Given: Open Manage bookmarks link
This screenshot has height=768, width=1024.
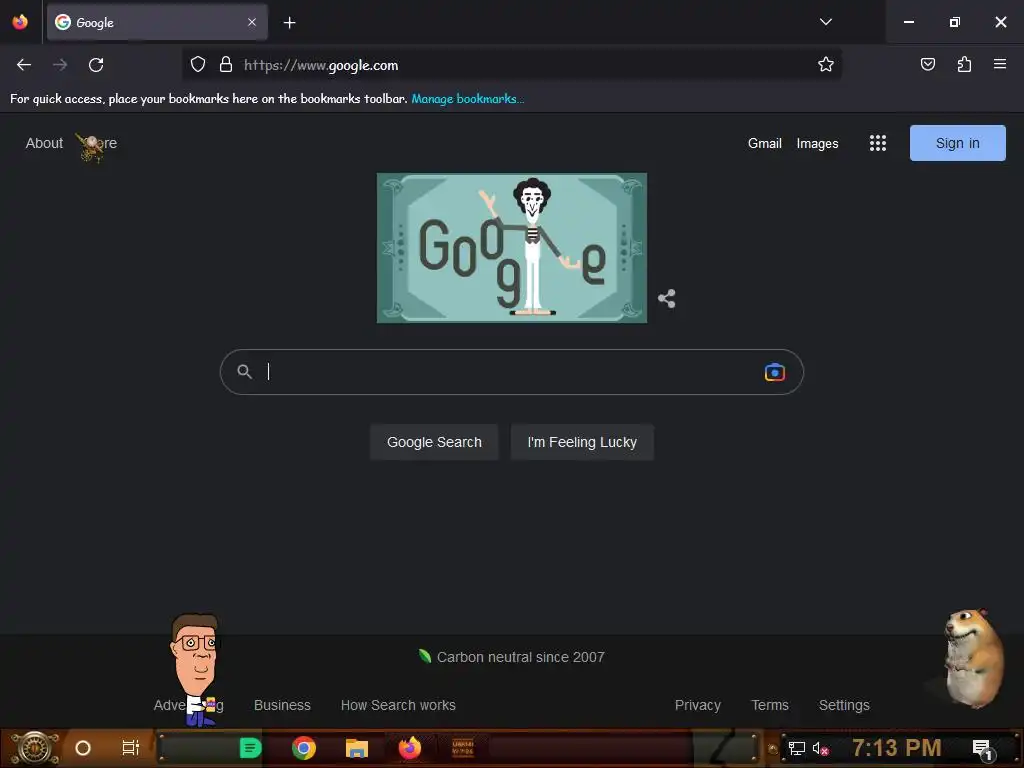Looking at the screenshot, I should click(x=468, y=99).
